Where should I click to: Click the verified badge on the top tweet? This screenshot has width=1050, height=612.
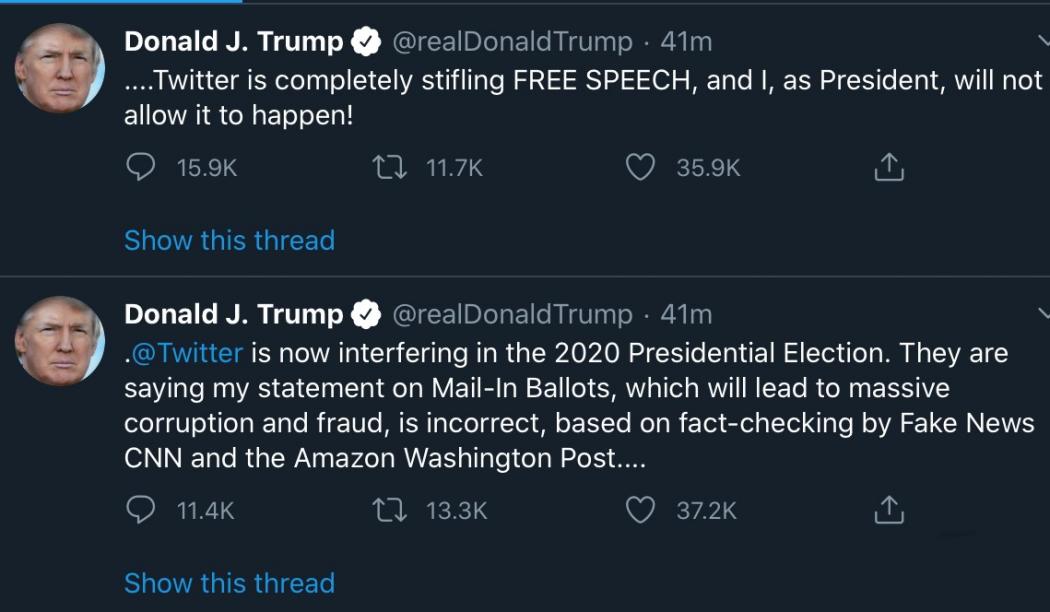click(367, 42)
